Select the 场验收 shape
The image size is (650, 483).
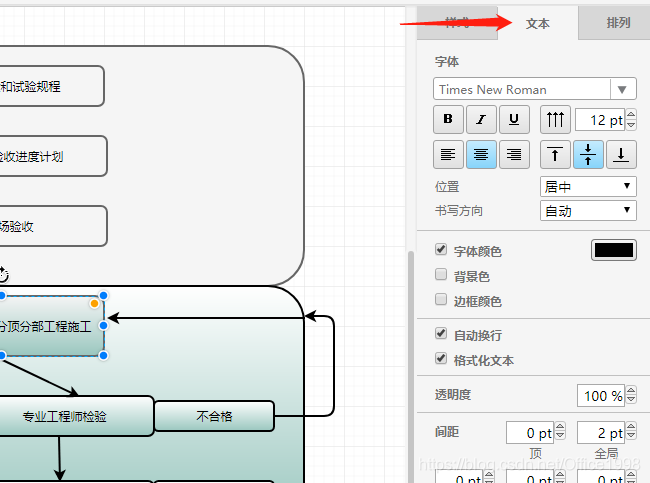(x=53, y=226)
